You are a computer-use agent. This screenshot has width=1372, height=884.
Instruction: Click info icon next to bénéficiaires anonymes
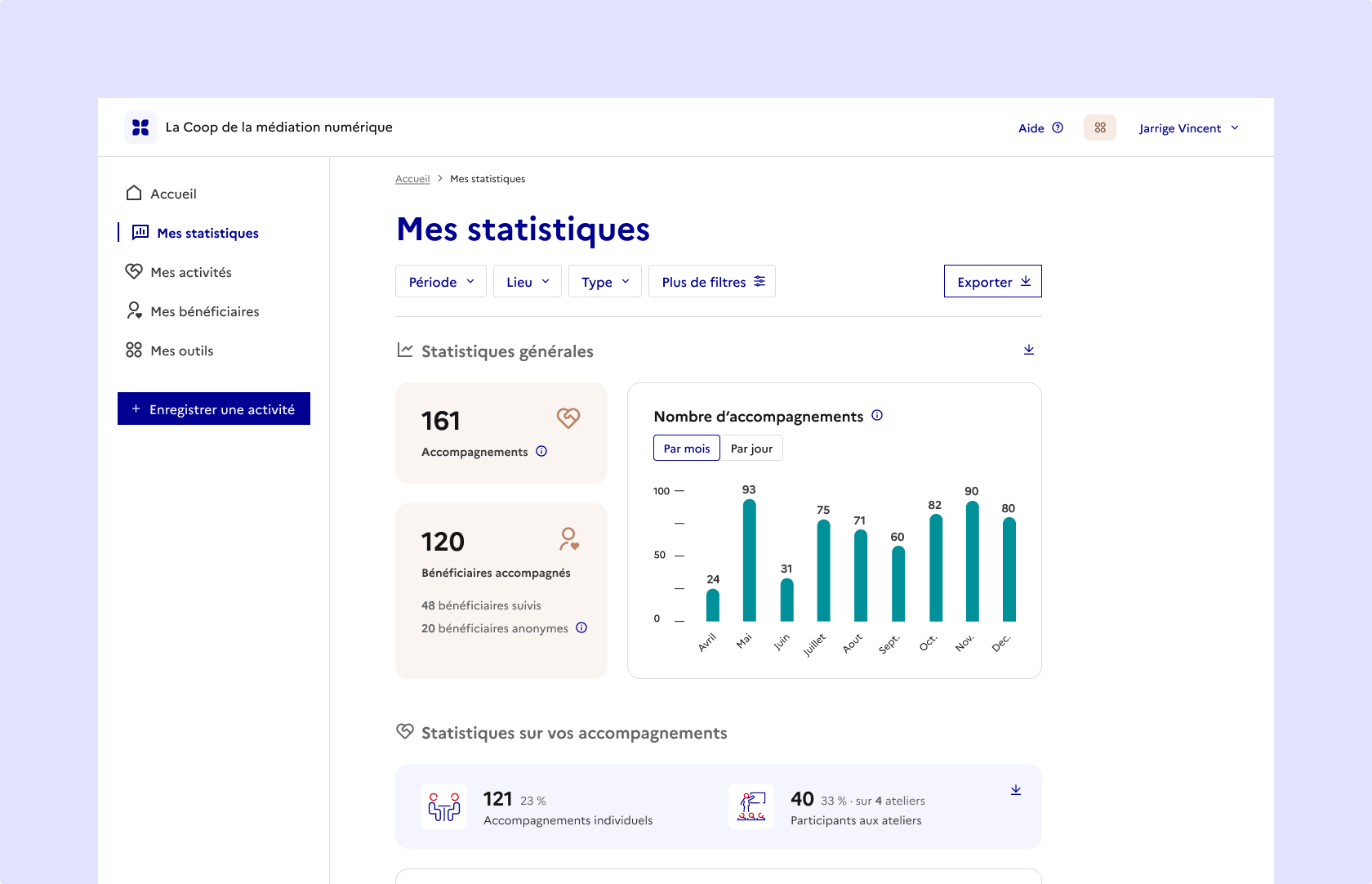pos(581,628)
